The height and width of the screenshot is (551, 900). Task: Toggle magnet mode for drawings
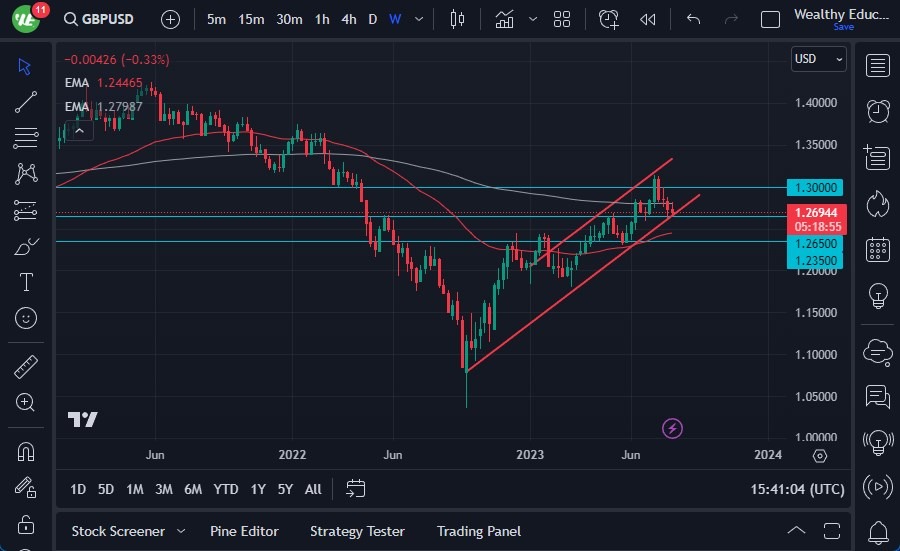point(26,451)
